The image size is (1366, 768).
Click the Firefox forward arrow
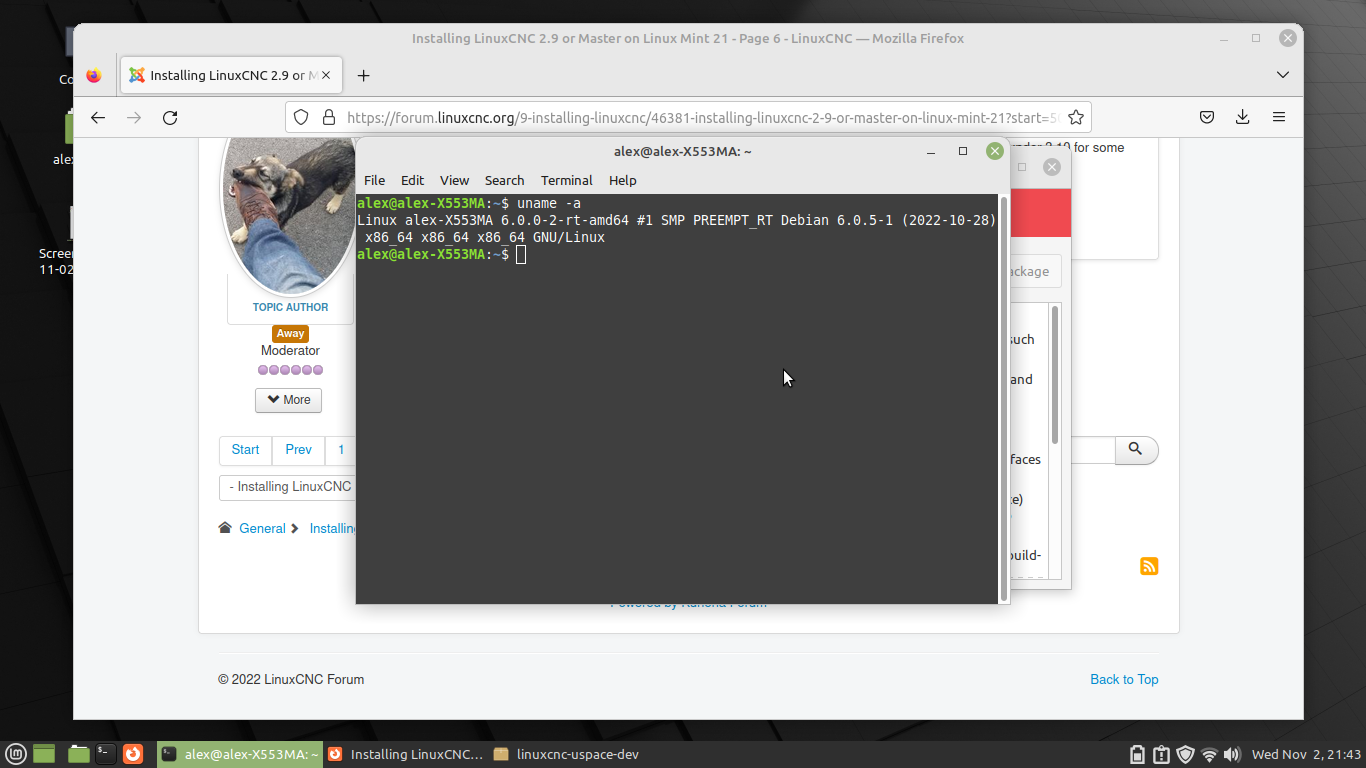134,117
